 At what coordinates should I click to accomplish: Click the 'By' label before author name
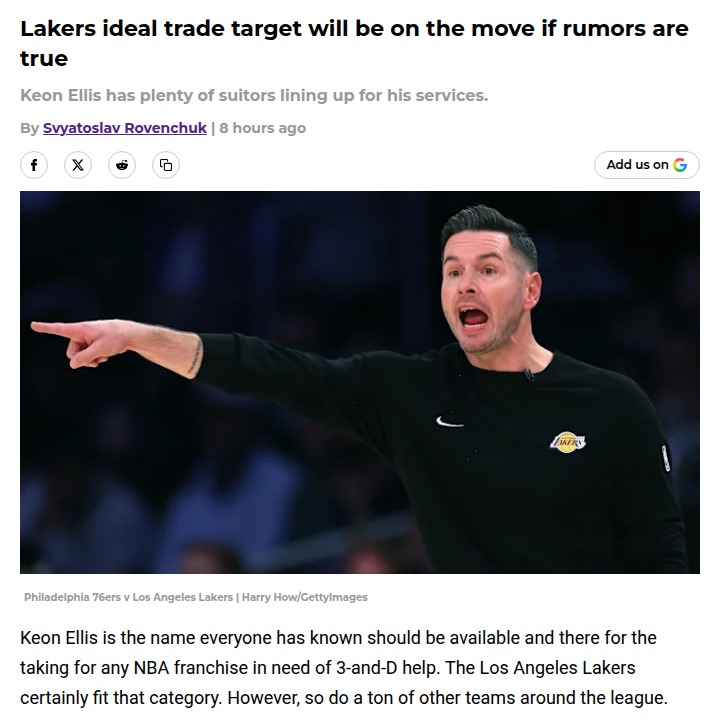tap(29, 128)
